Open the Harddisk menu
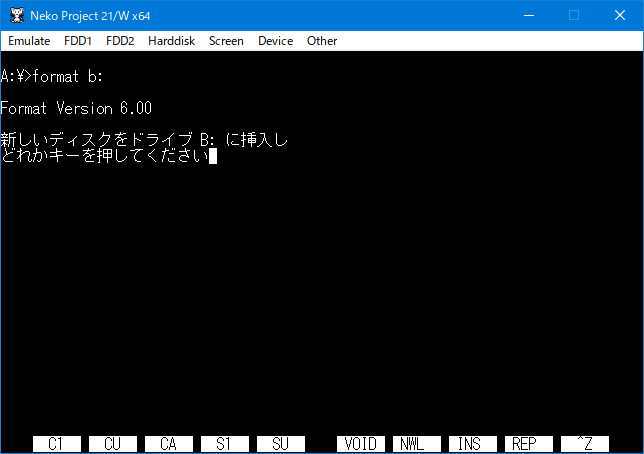Screen dimensions: 644x454 pos(171,41)
